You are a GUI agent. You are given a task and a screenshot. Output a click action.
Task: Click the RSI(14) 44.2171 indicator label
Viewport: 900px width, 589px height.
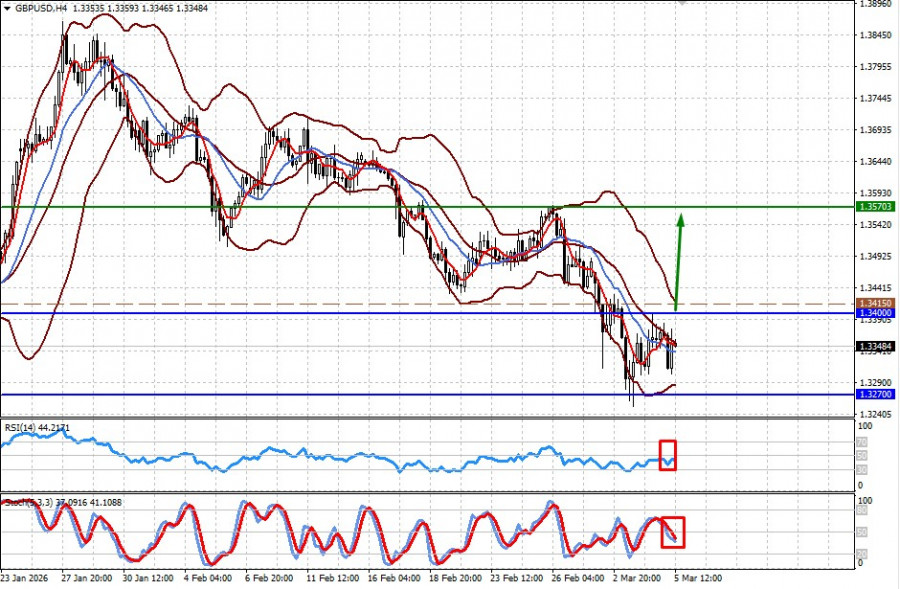(x=37, y=428)
